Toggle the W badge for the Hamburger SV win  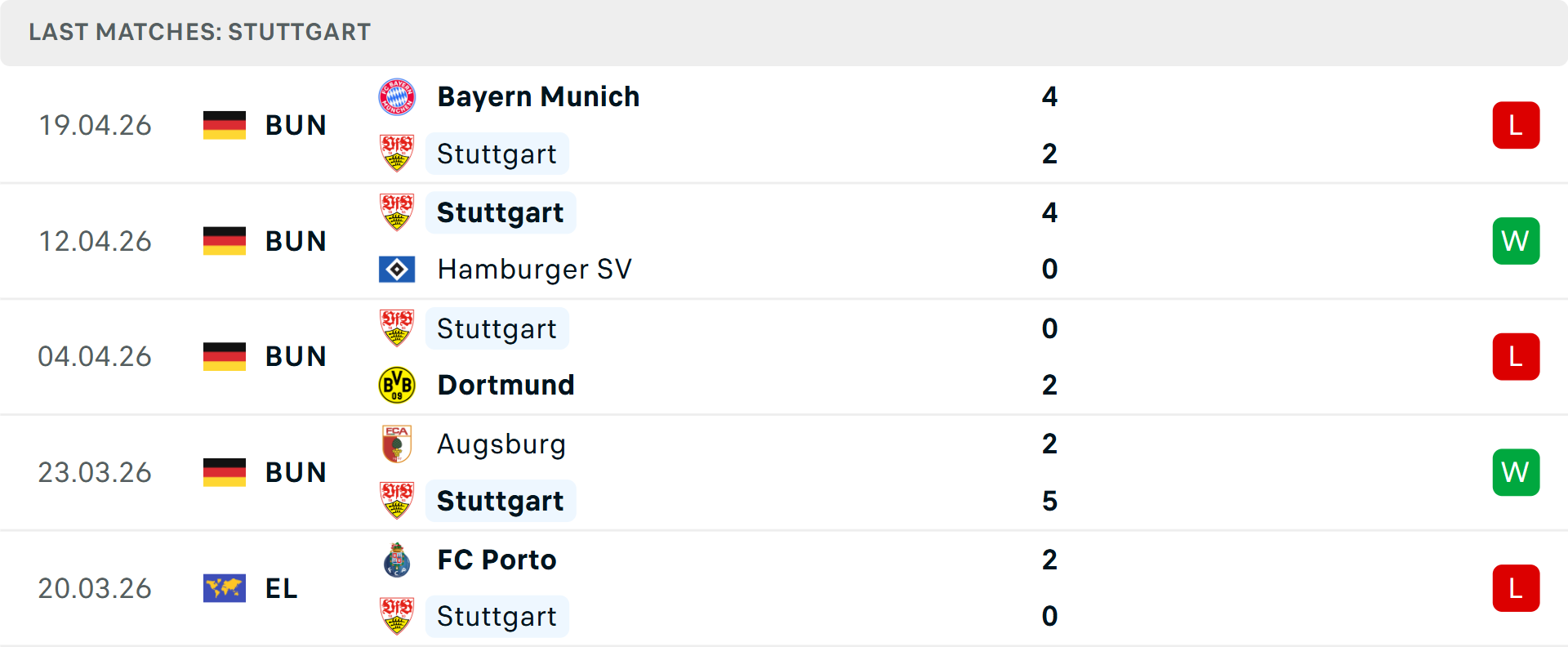[x=1517, y=241]
